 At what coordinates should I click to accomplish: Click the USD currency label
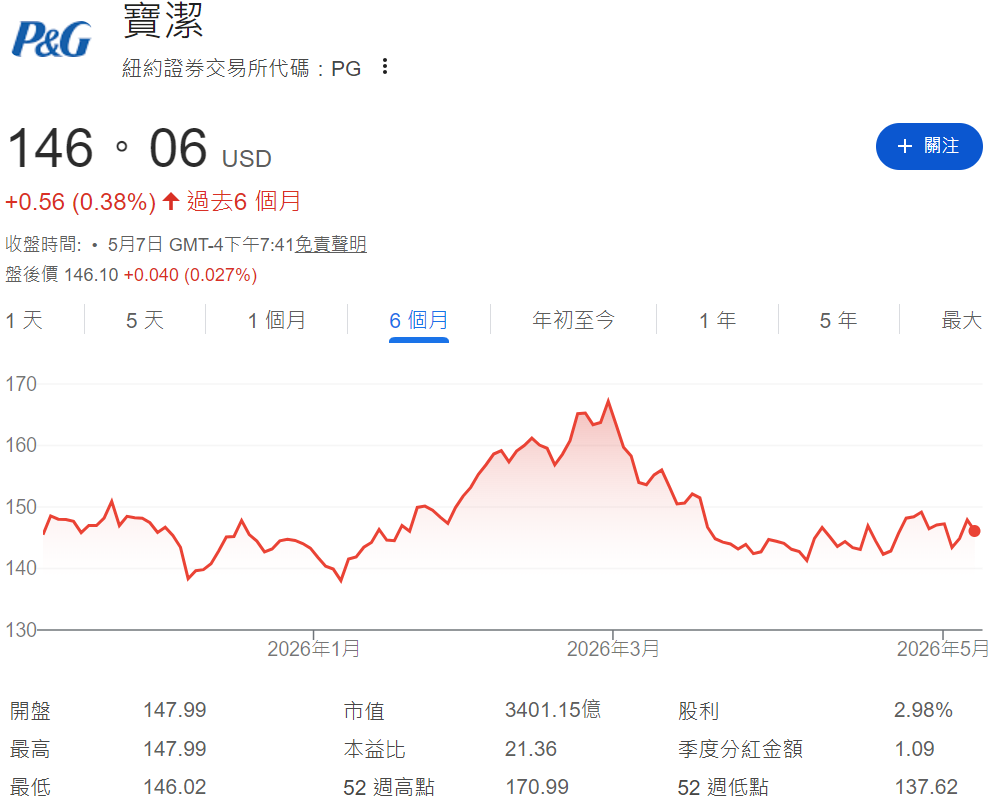[x=246, y=158]
